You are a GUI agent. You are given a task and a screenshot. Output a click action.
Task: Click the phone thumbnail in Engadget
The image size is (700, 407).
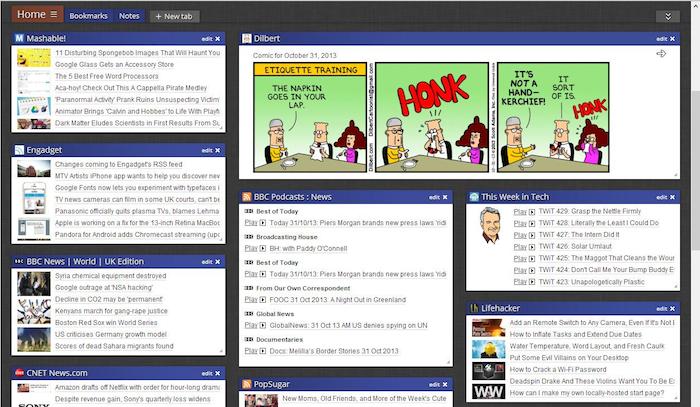point(34,198)
